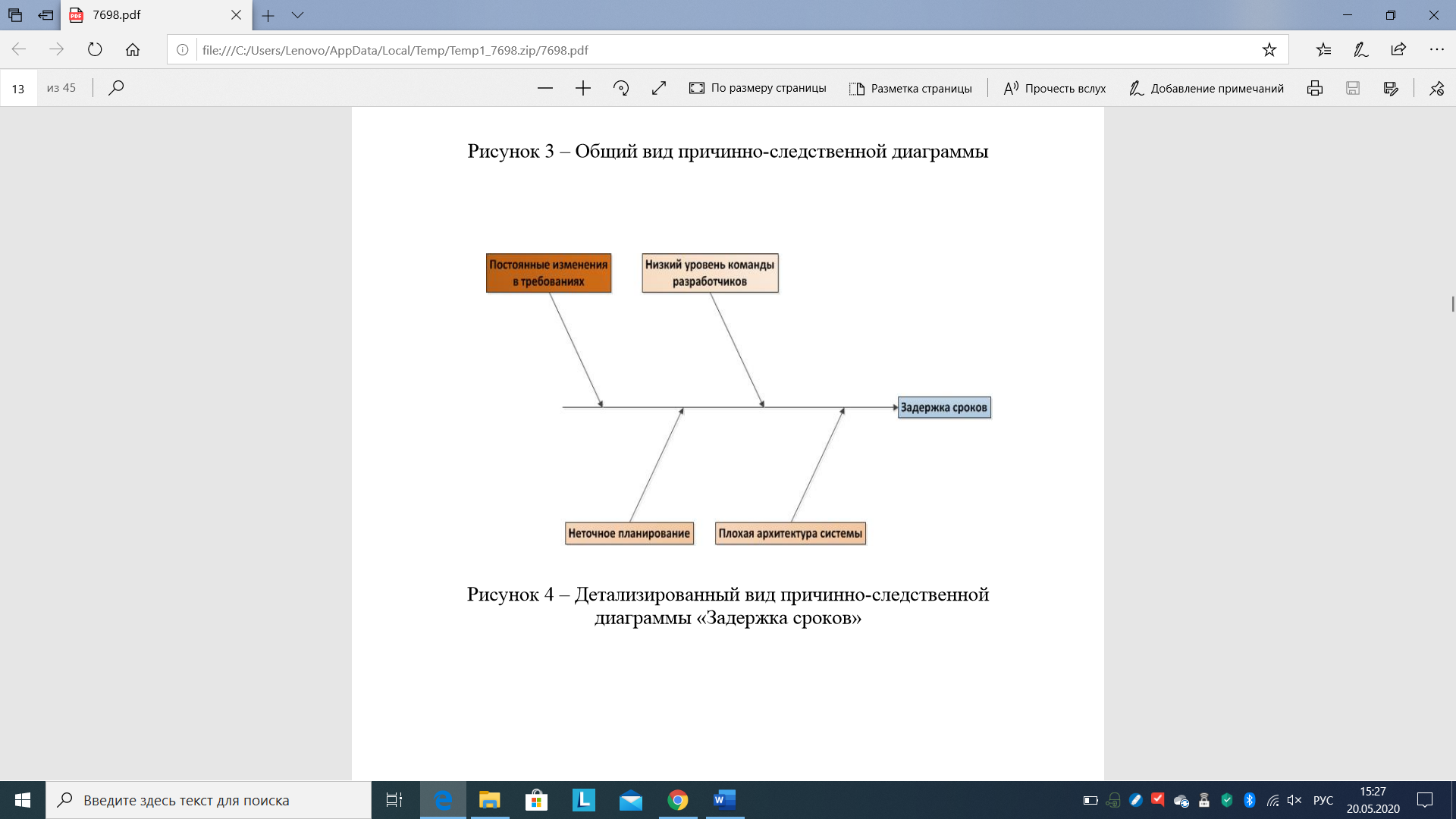Click the save-as icon in PDF toolbar
The height and width of the screenshot is (819, 1456).
(1391, 88)
